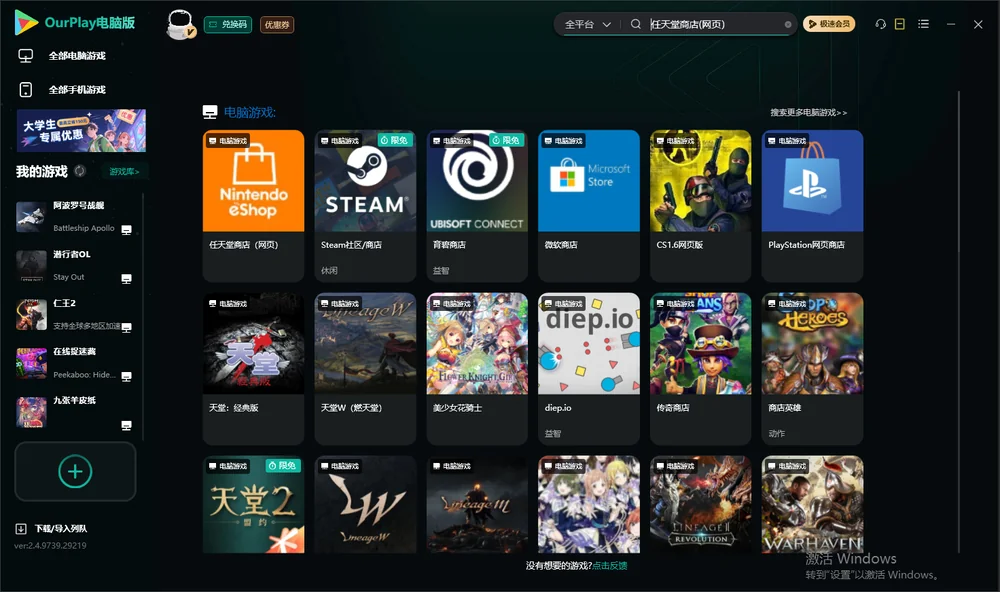Click the PC icon on 九张羊皮纸 row

coord(126,426)
